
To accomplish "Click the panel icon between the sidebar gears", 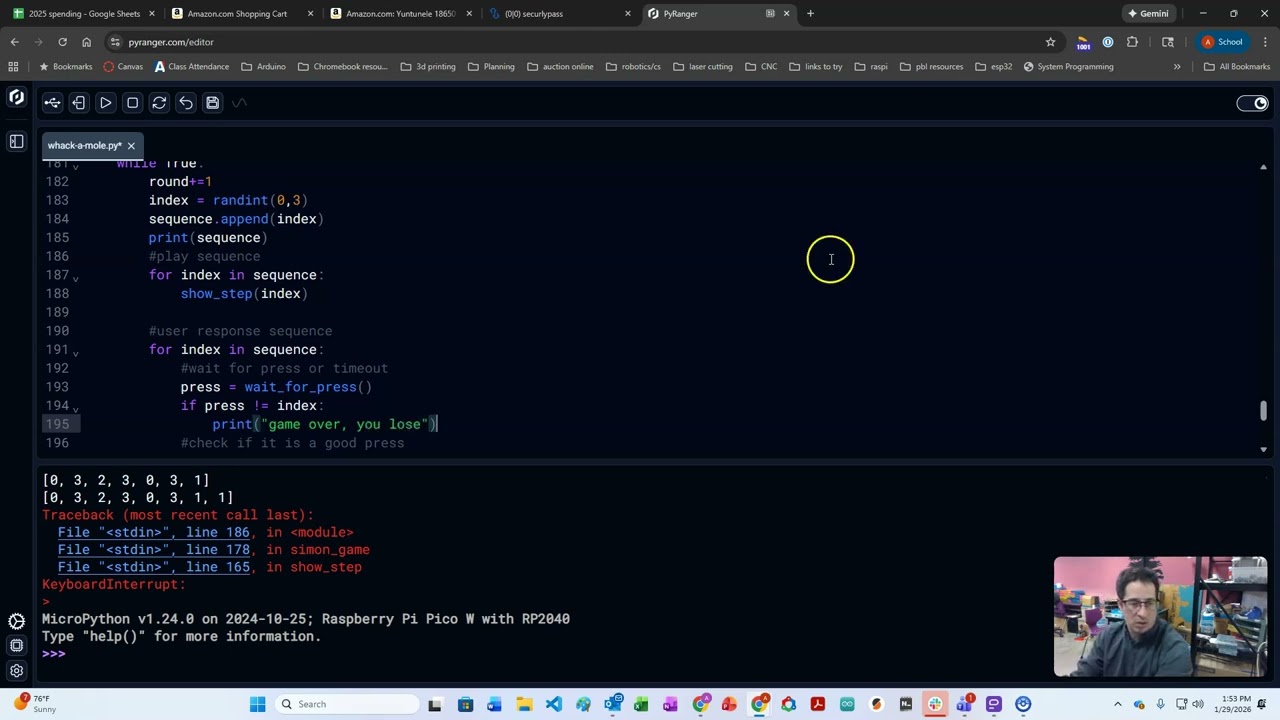I will [16, 646].
